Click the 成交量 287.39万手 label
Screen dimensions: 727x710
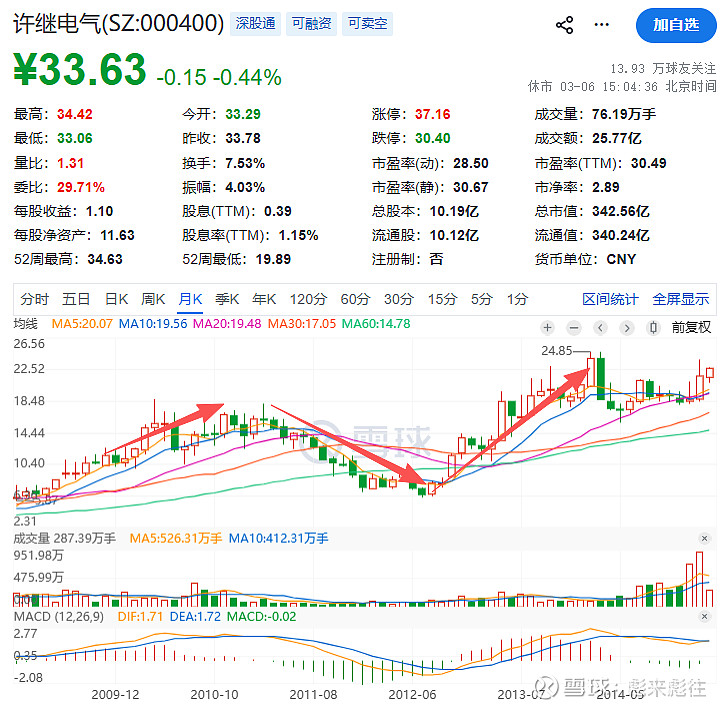pos(64,538)
